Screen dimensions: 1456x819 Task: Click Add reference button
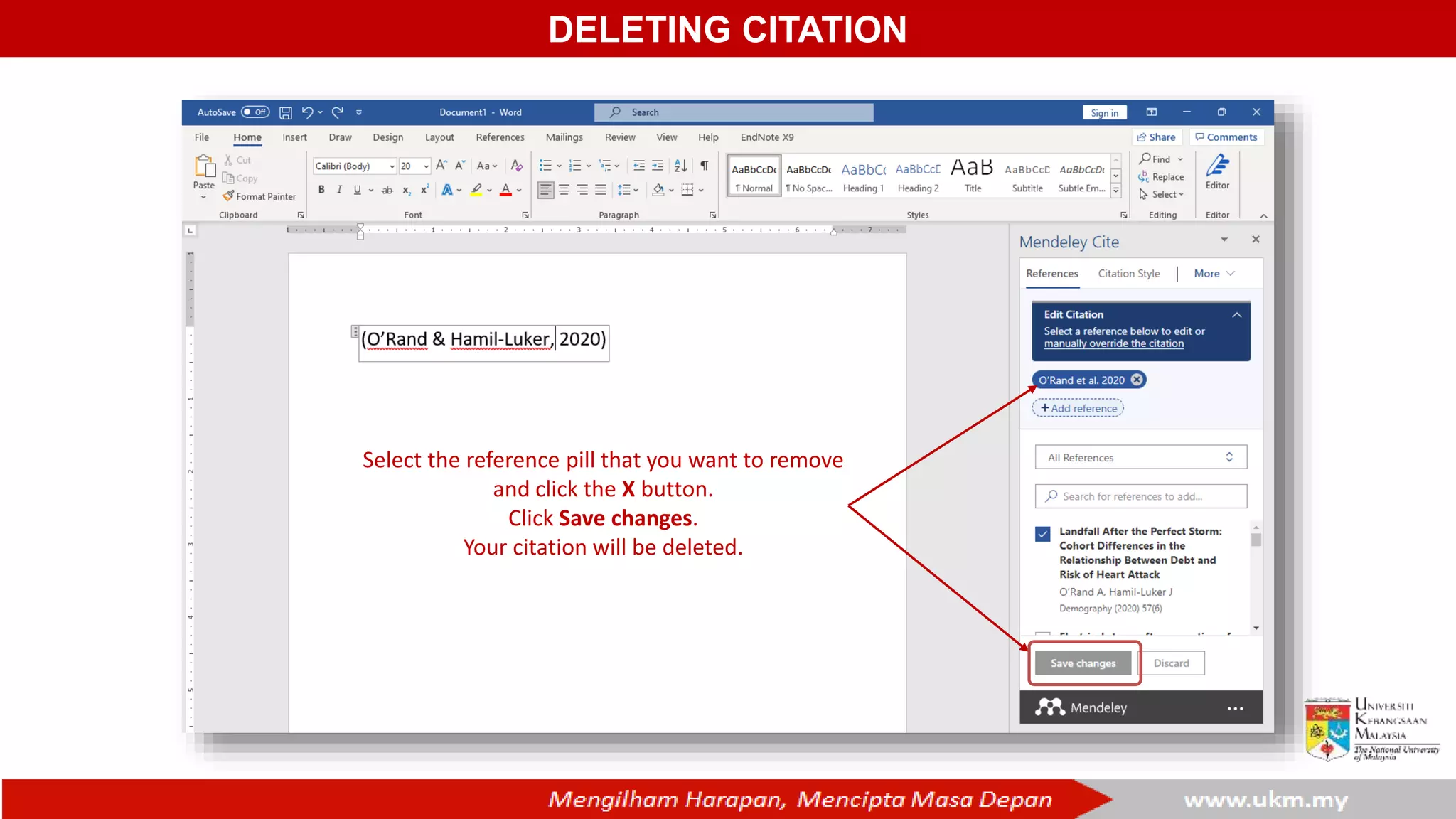(1078, 408)
